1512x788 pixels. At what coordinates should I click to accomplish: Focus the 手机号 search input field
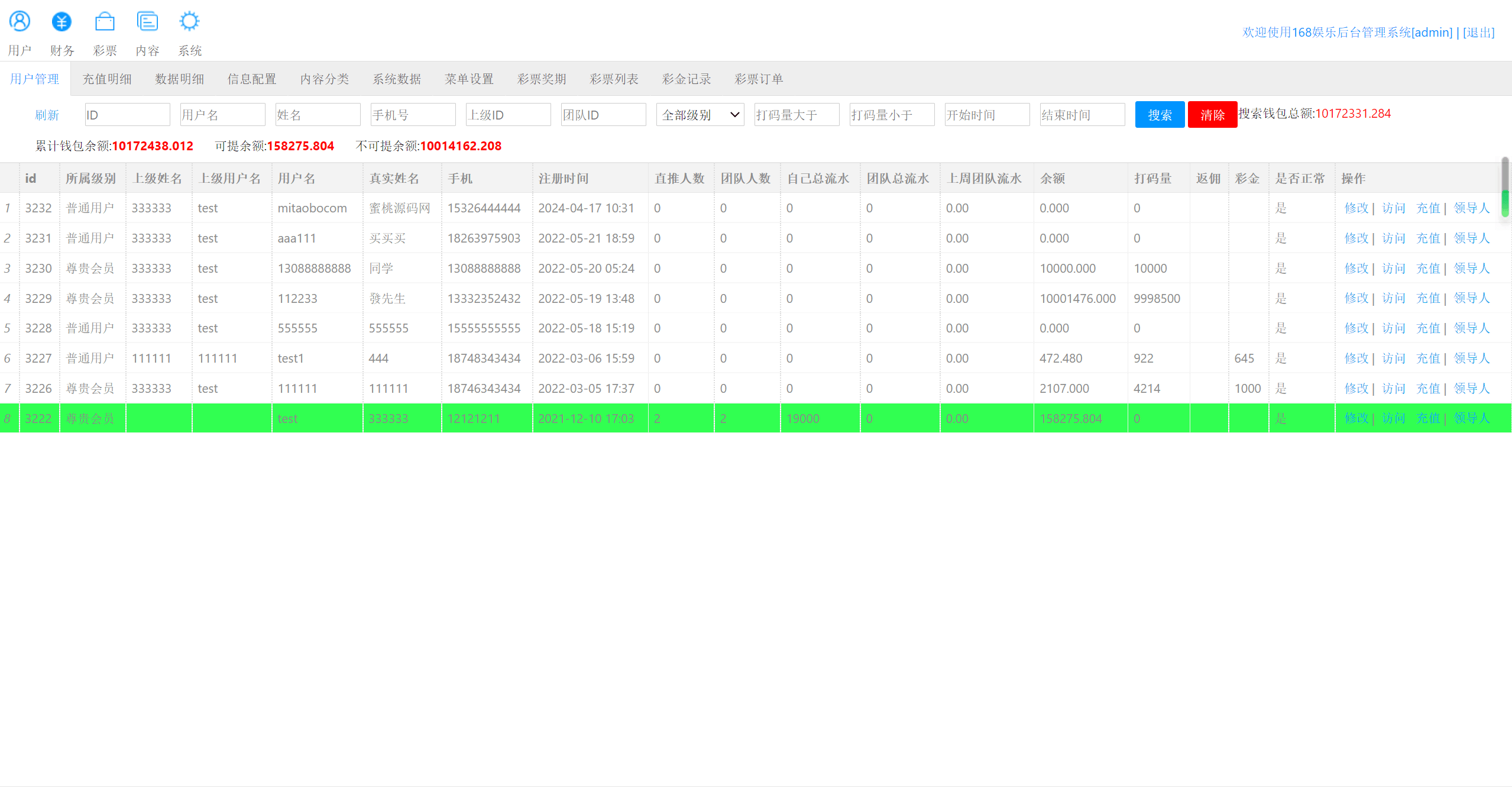(413, 115)
